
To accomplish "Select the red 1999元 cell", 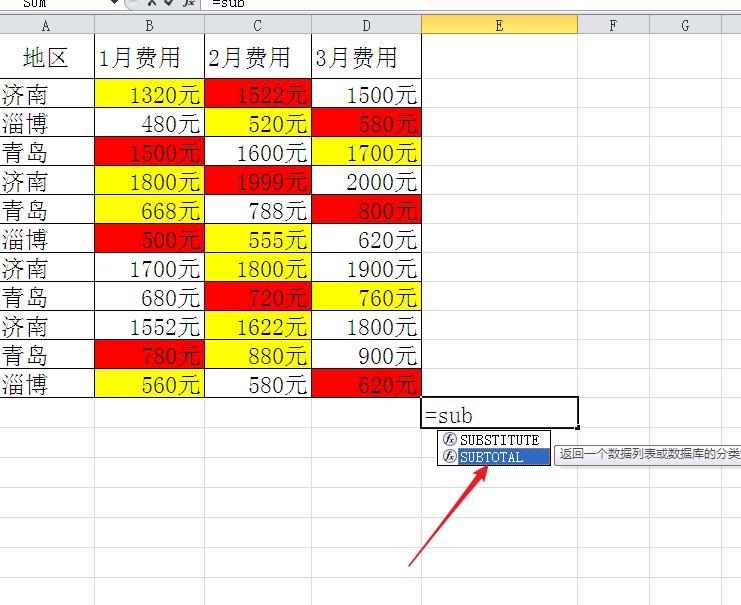I will click(258, 180).
